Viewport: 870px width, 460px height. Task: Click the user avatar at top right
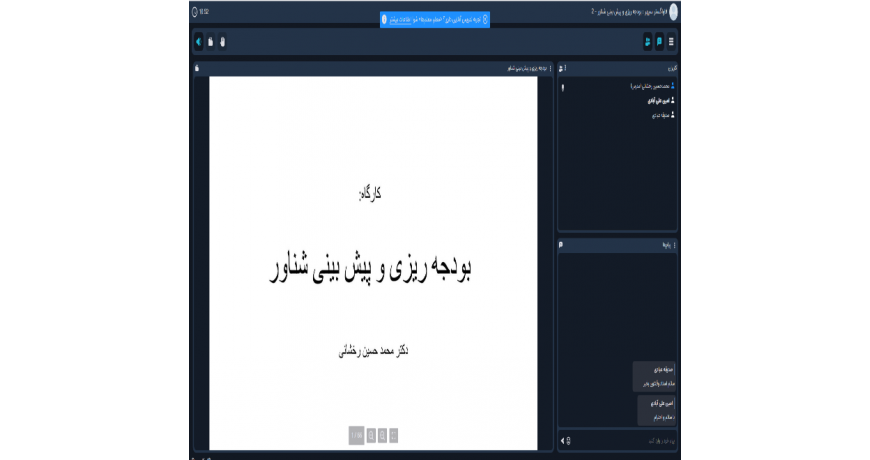coord(674,12)
